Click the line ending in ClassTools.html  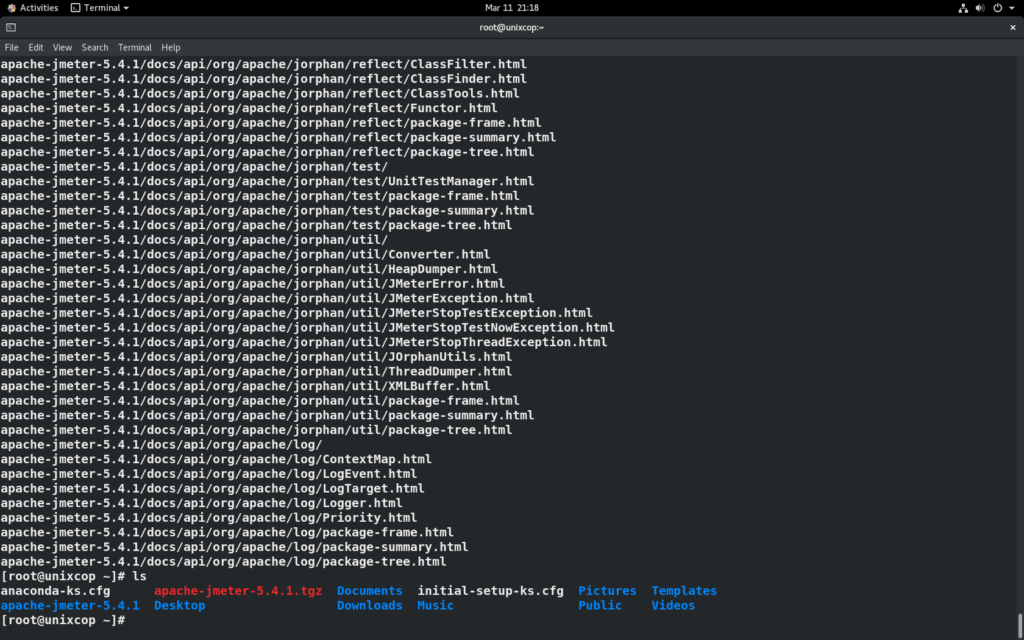click(260, 93)
